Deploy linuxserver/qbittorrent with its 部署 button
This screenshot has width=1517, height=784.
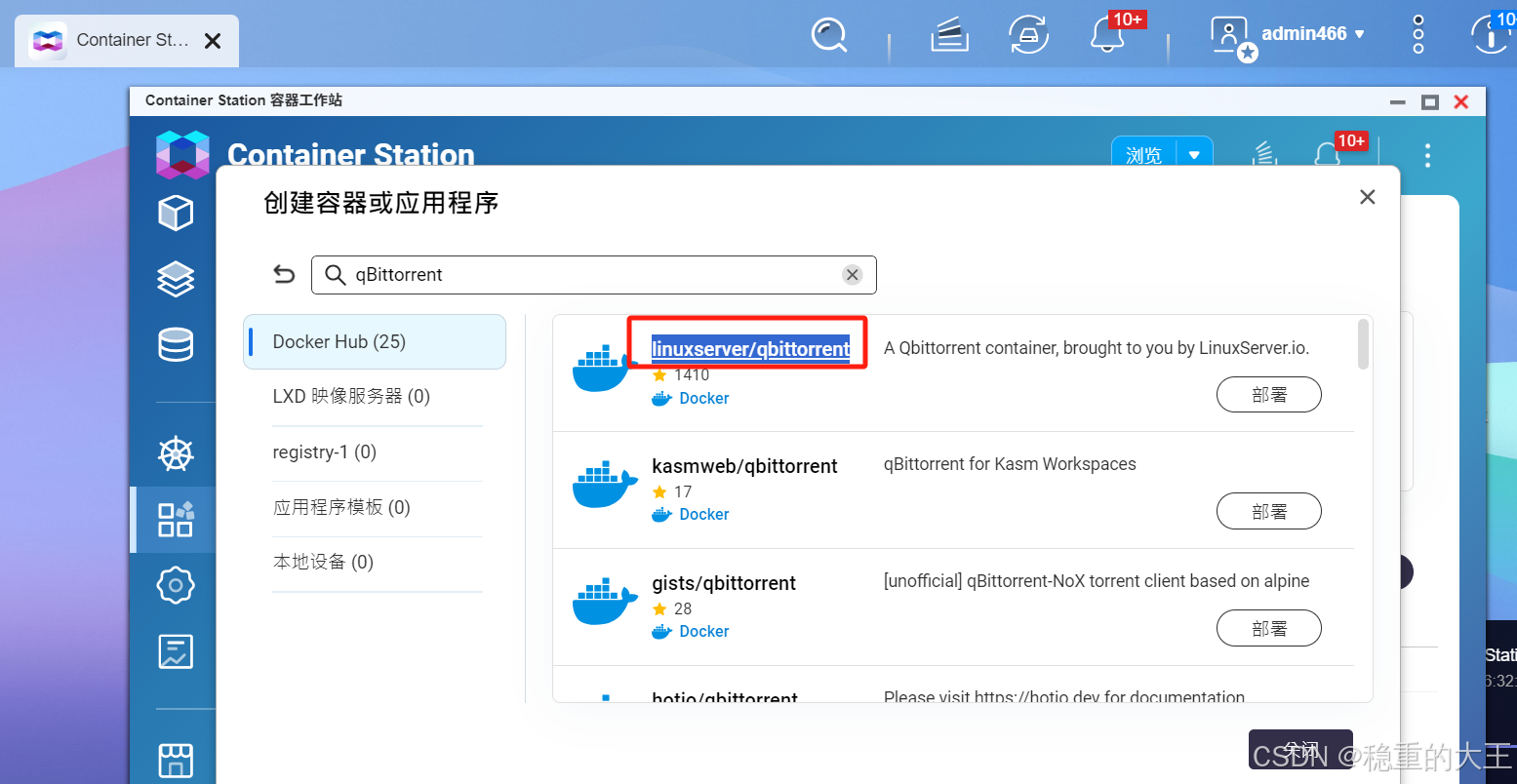1269,395
